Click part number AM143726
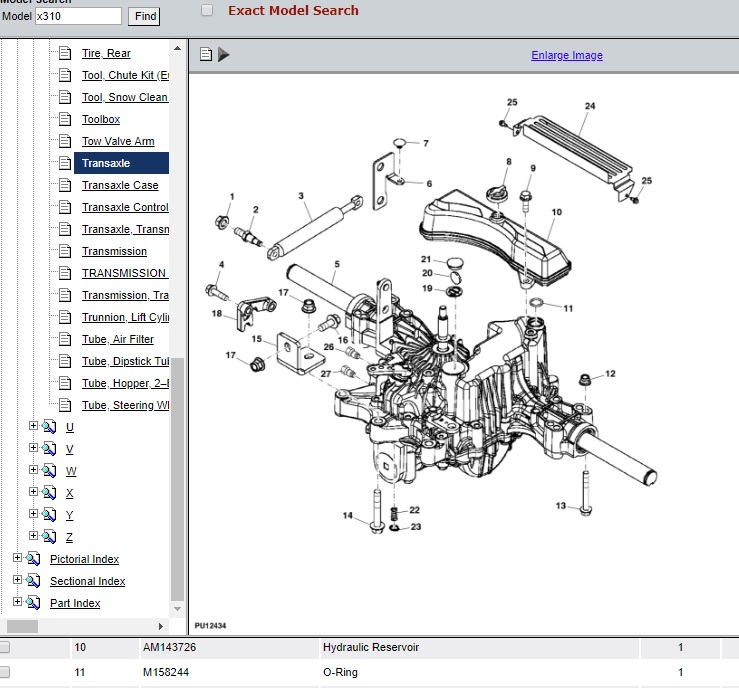Screen dimensions: 739x688 pyautogui.click(x=170, y=647)
